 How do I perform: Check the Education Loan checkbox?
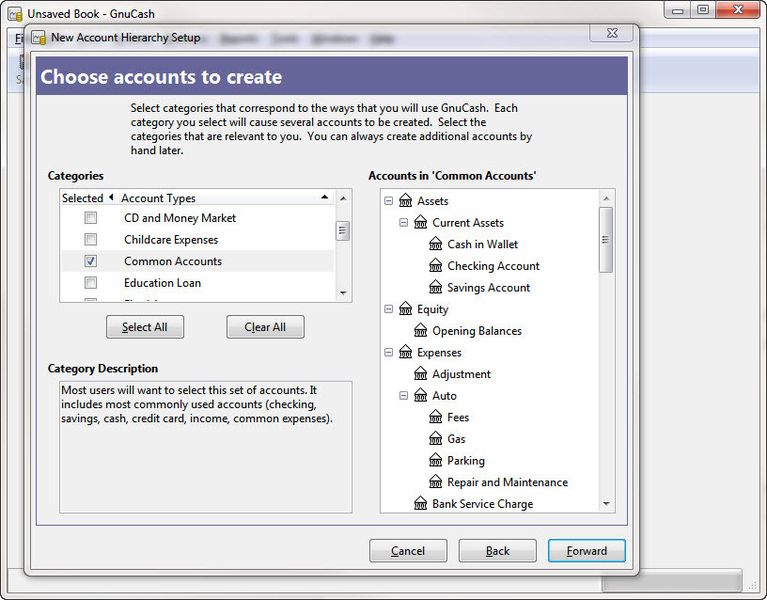(90, 282)
